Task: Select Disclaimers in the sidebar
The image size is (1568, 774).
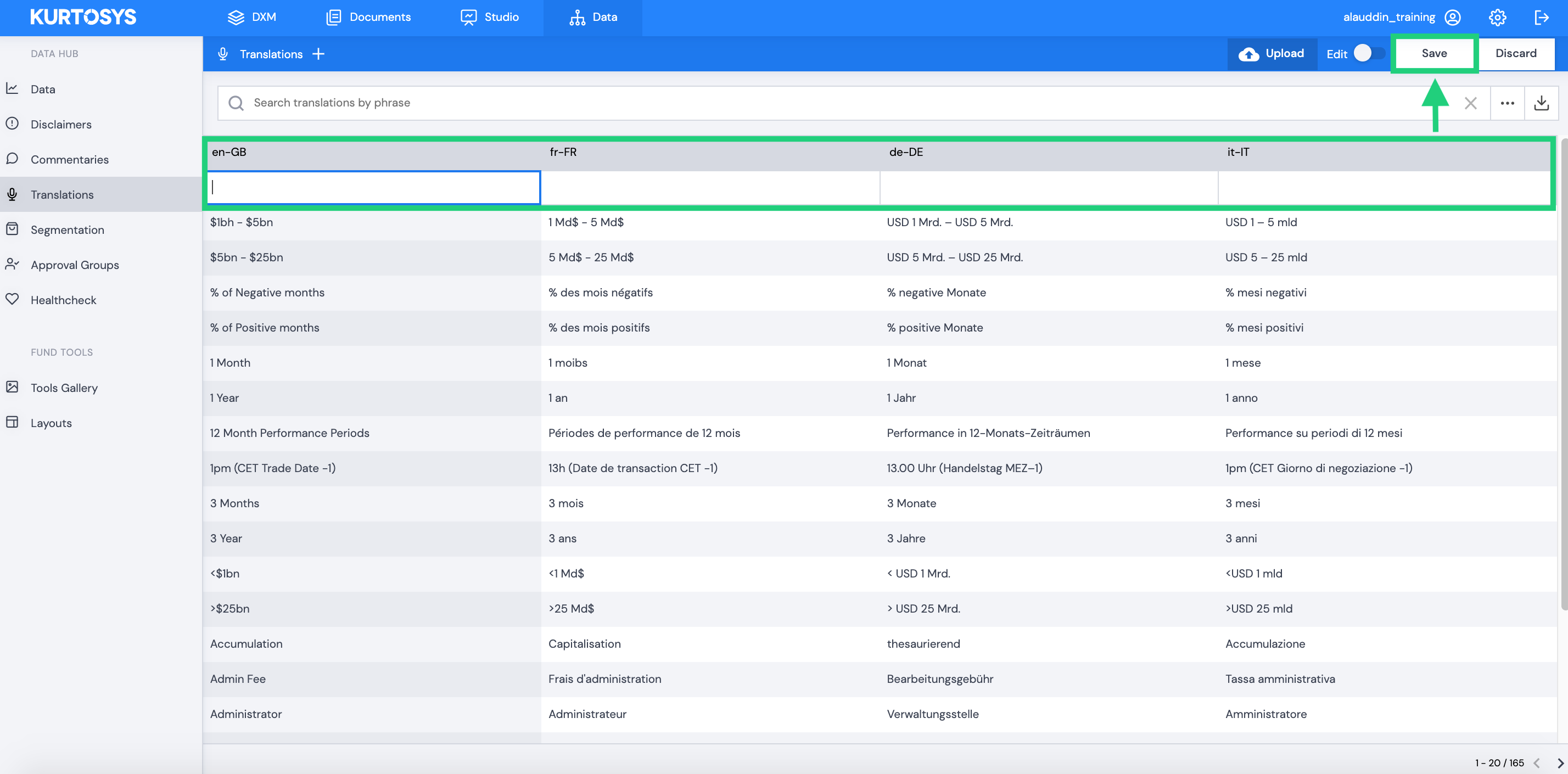Action: pyautogui.click(x=101, y=124)
